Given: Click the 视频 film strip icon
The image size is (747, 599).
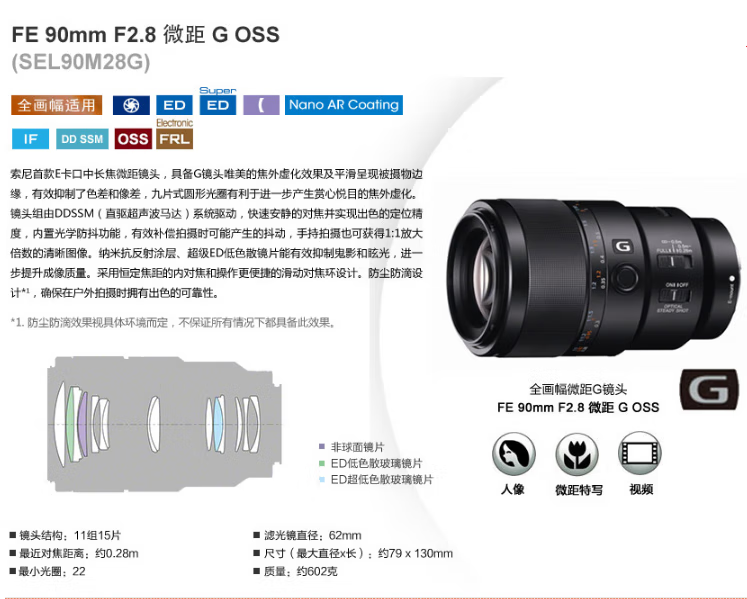Looking at the screenshot, I should tap(640, 453).
